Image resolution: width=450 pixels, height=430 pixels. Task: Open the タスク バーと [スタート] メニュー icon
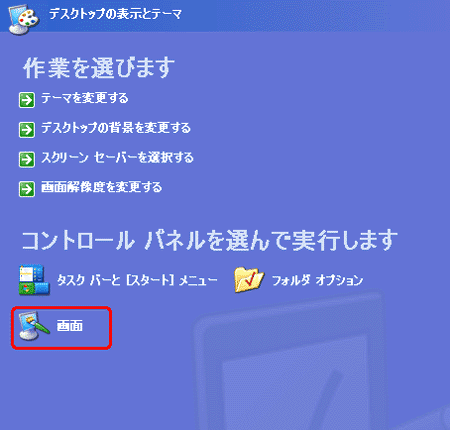34,280
